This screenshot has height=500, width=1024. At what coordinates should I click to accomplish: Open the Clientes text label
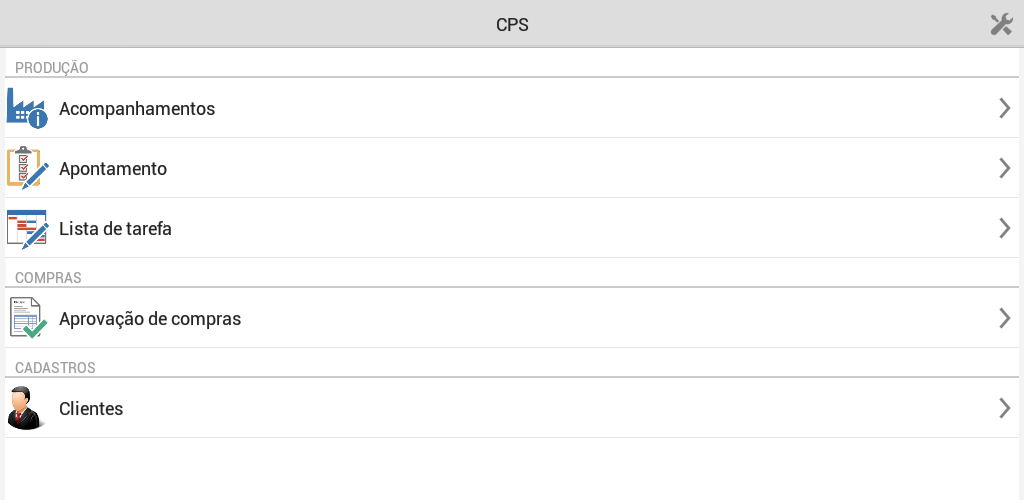tap(91, 409)
